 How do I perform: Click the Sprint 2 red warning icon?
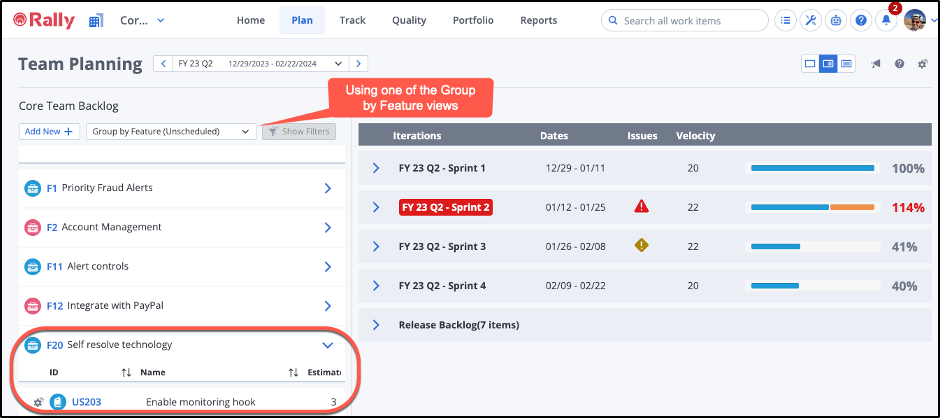pyautogui.click(x=641, y=207)
